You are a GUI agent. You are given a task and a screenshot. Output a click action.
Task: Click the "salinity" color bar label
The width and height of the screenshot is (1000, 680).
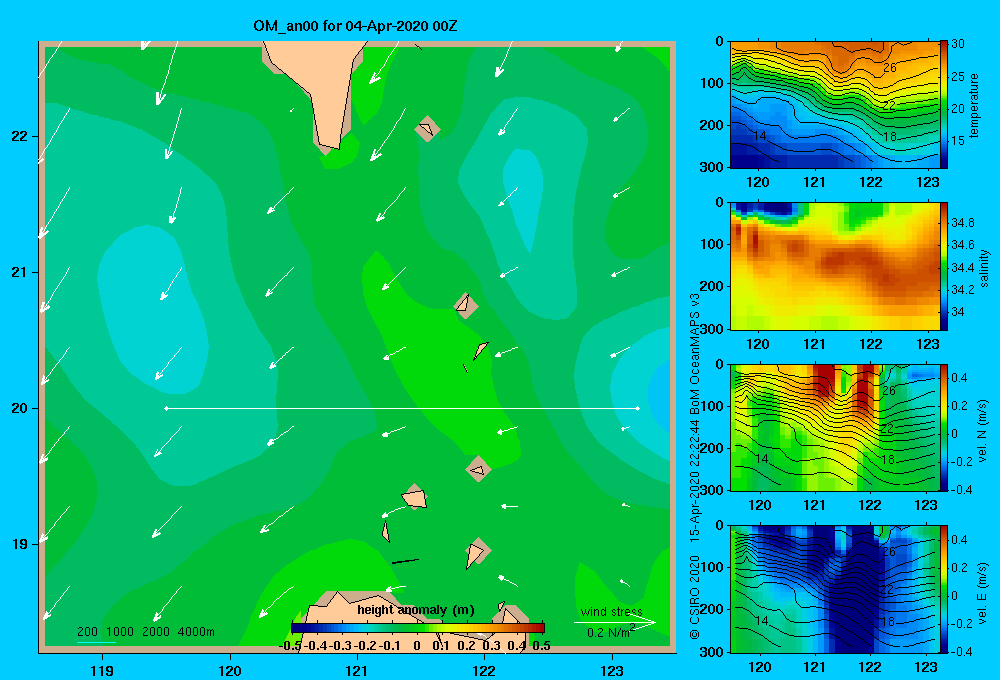984,268
